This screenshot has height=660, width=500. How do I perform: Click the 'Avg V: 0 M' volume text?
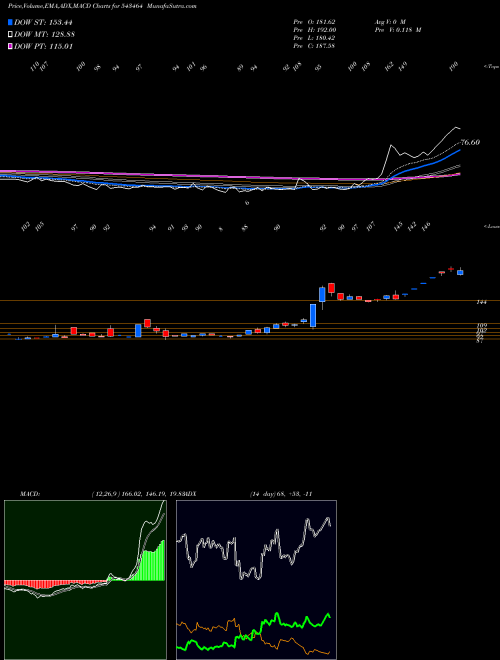(389, 21)
